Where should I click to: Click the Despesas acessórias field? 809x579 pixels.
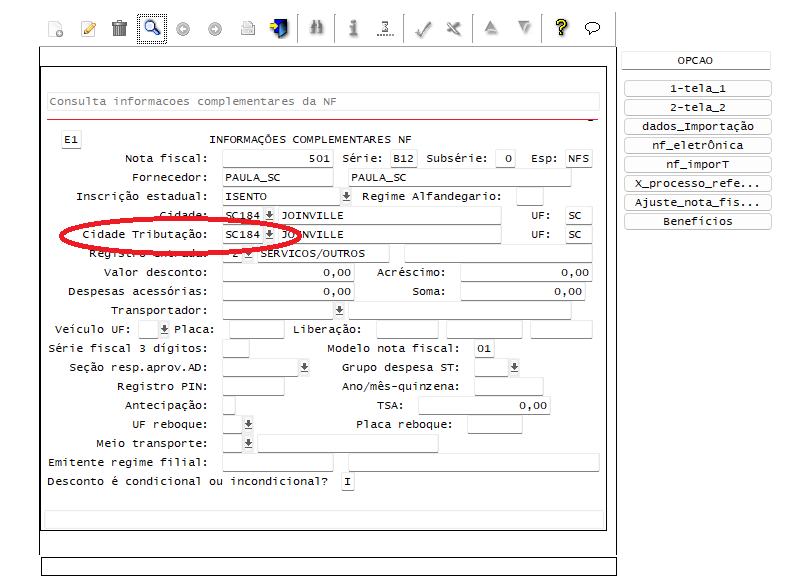click(x=288, y=292)
